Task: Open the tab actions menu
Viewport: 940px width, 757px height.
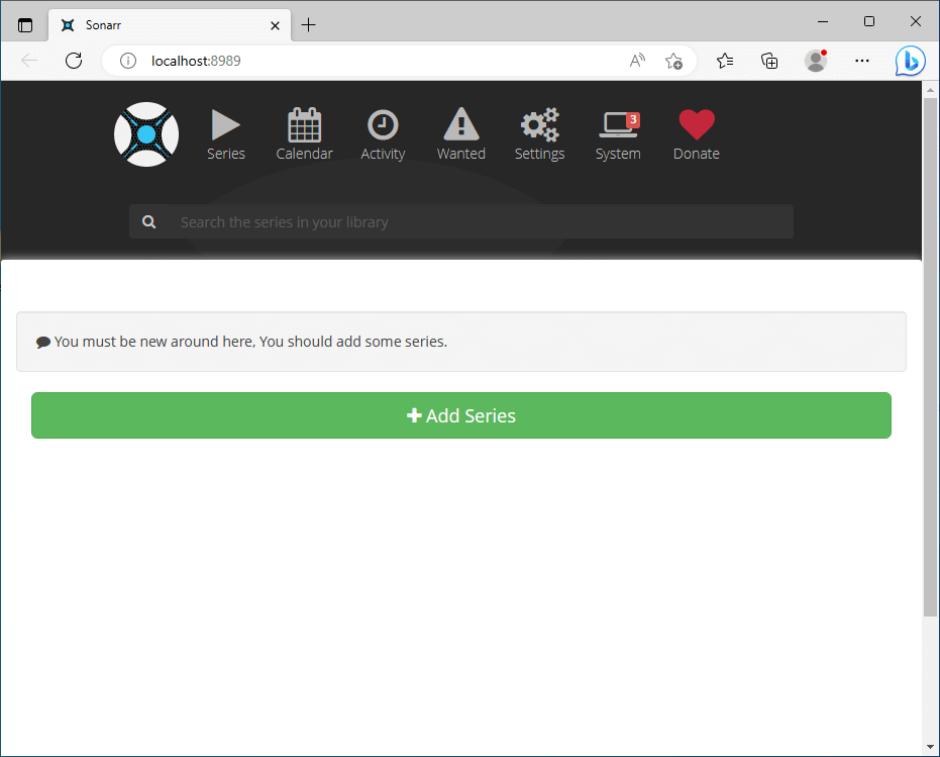Action: (25, 25)
